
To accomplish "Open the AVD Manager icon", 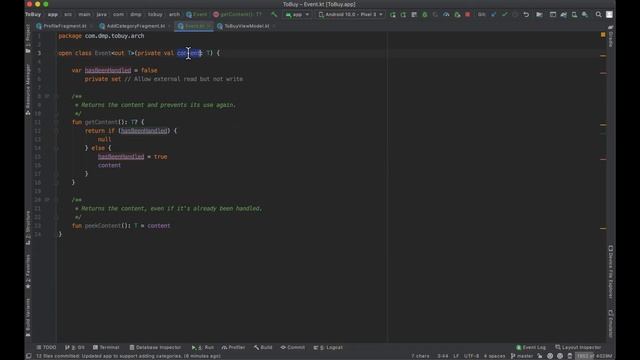I will (x=574, y=15).
